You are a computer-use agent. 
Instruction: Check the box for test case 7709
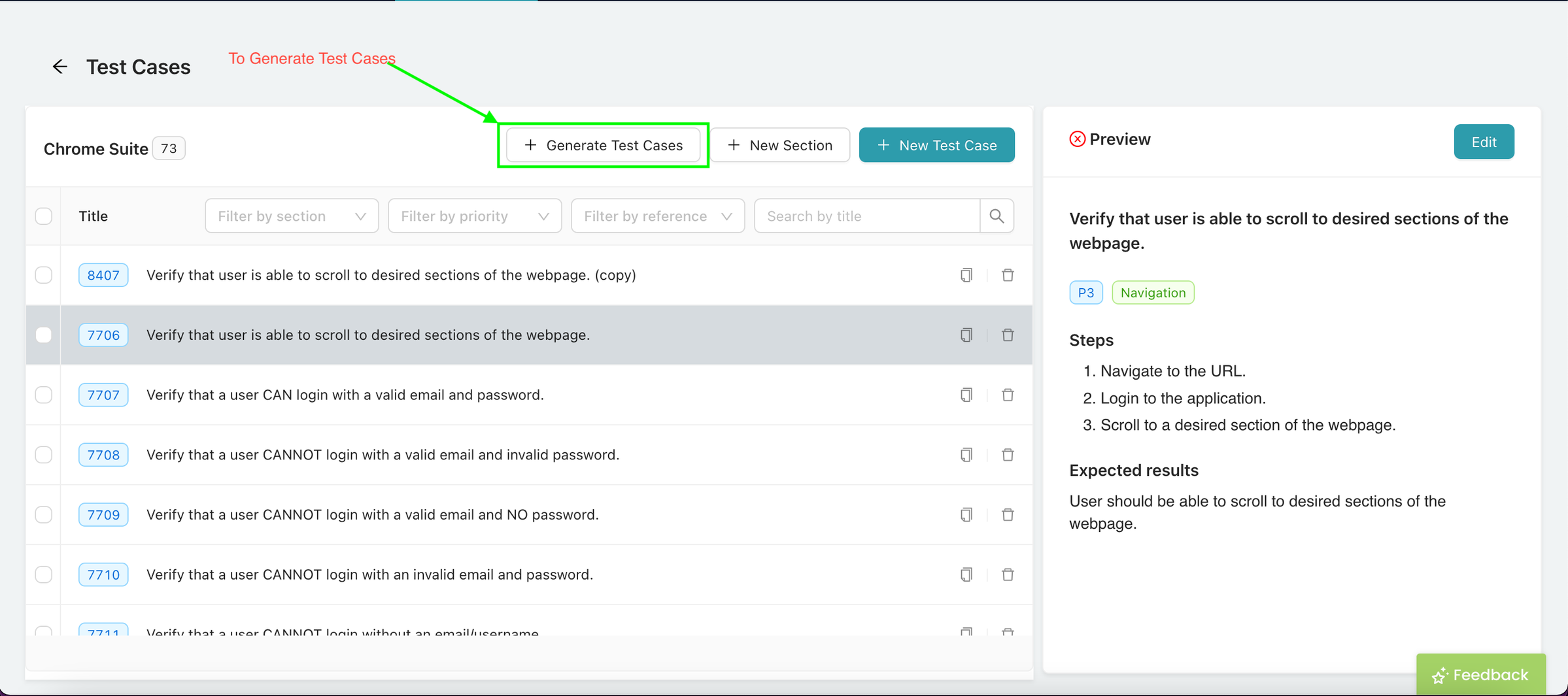coord(44,515)
